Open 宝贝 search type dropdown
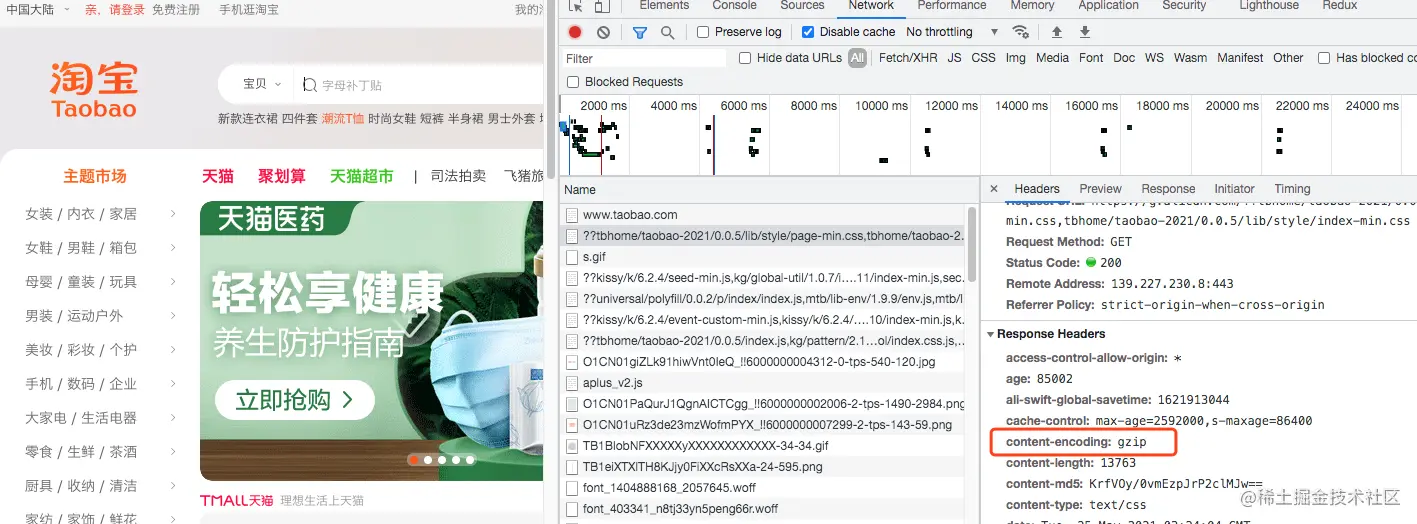The height and width of the screenshot is (524, 1417). (263, 85)
